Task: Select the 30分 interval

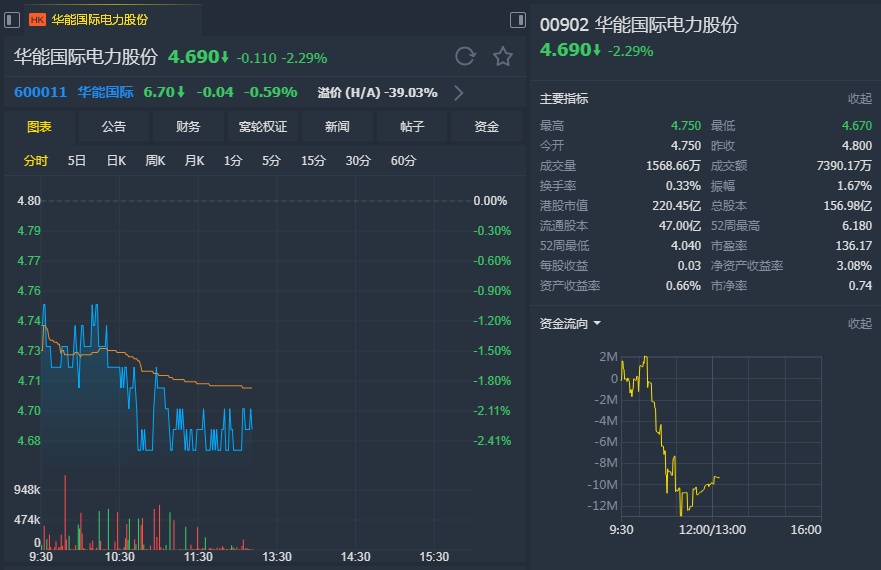Action: (358, 161)
